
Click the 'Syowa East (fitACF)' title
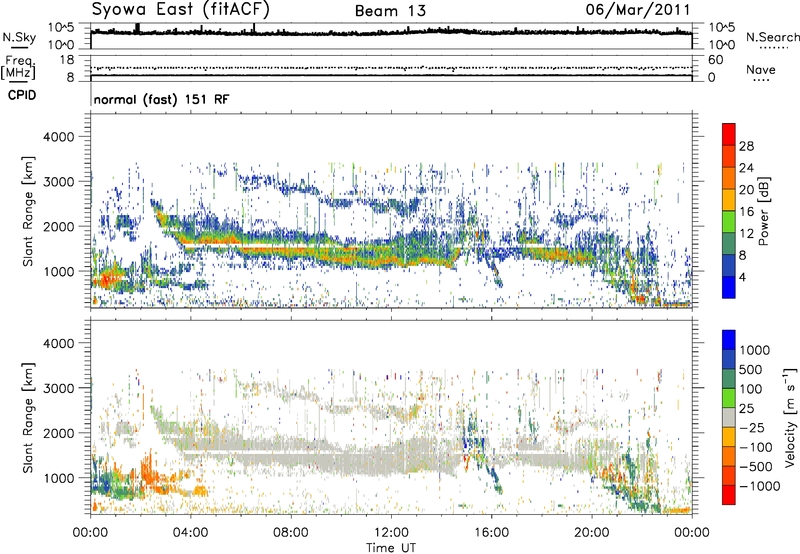(x=181, y=9)
